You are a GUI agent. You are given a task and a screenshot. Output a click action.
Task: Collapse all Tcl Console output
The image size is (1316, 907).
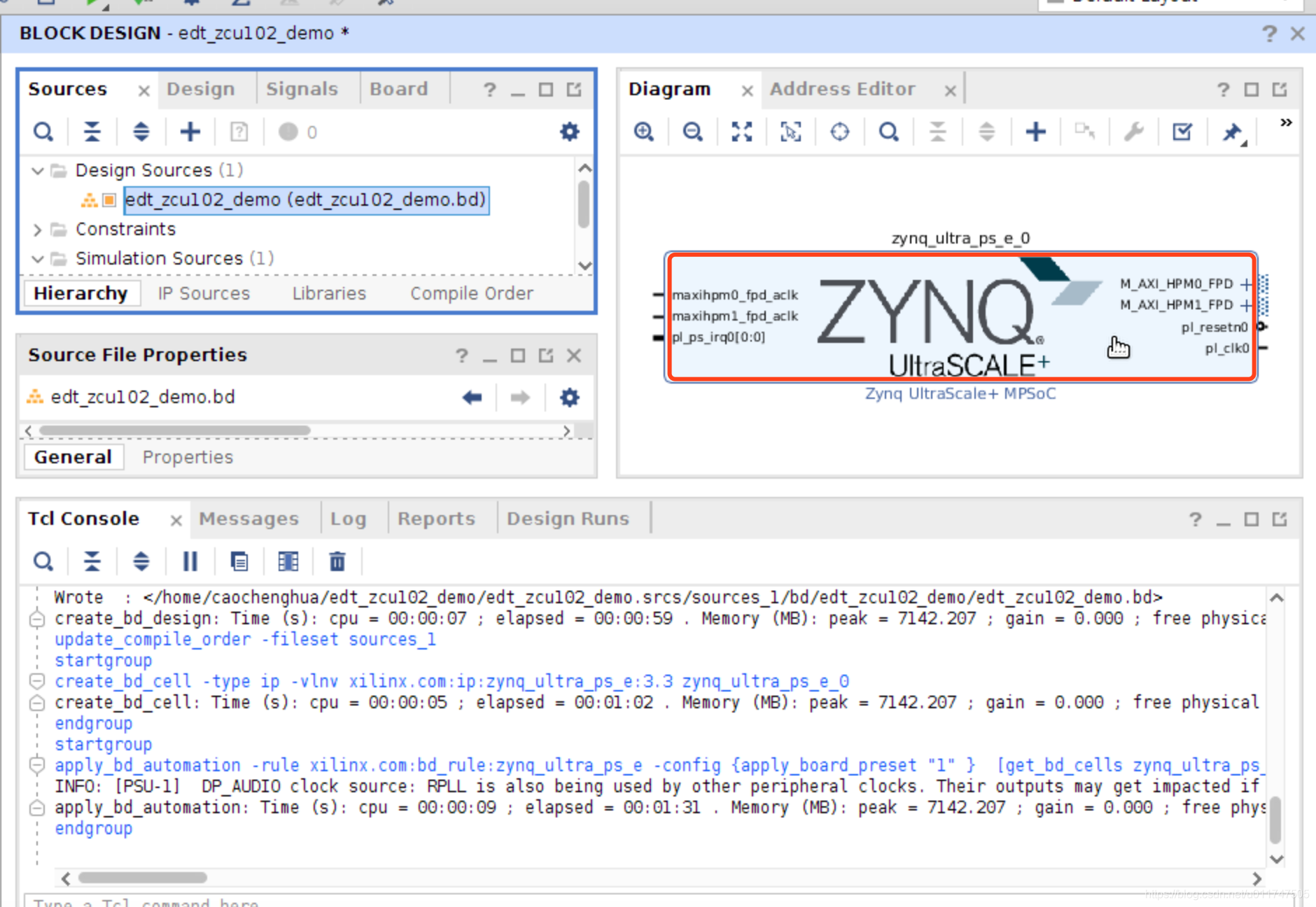92,561
